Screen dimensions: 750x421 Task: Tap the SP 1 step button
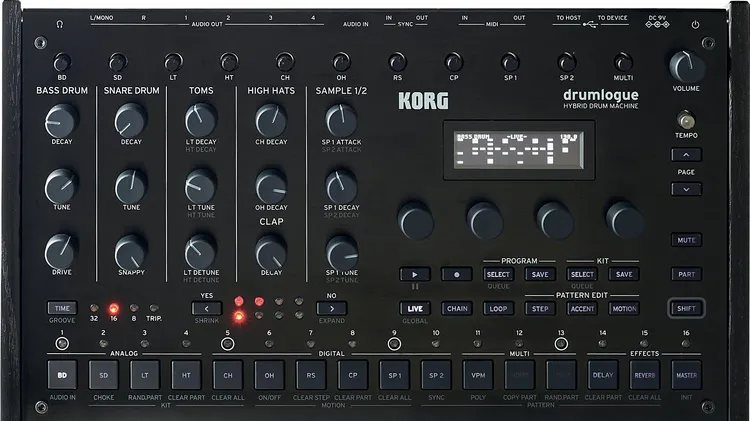395,375
